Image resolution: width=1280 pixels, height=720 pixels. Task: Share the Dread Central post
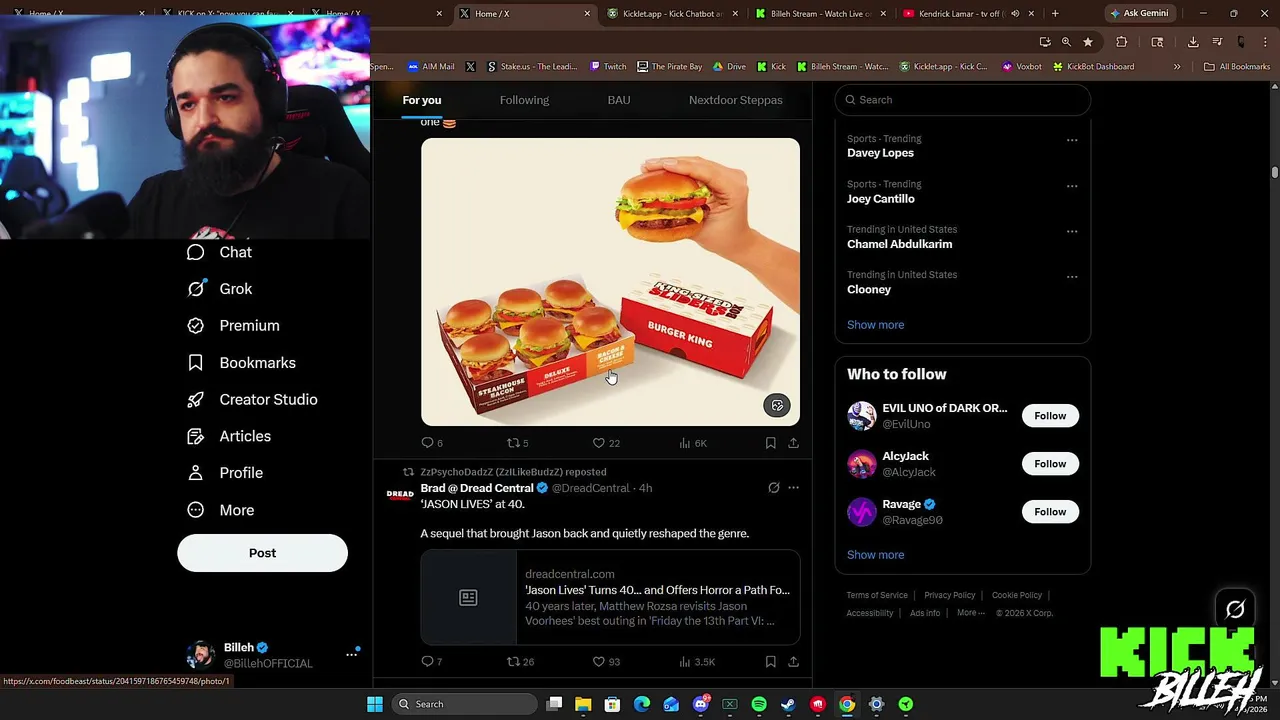point(793,662)
